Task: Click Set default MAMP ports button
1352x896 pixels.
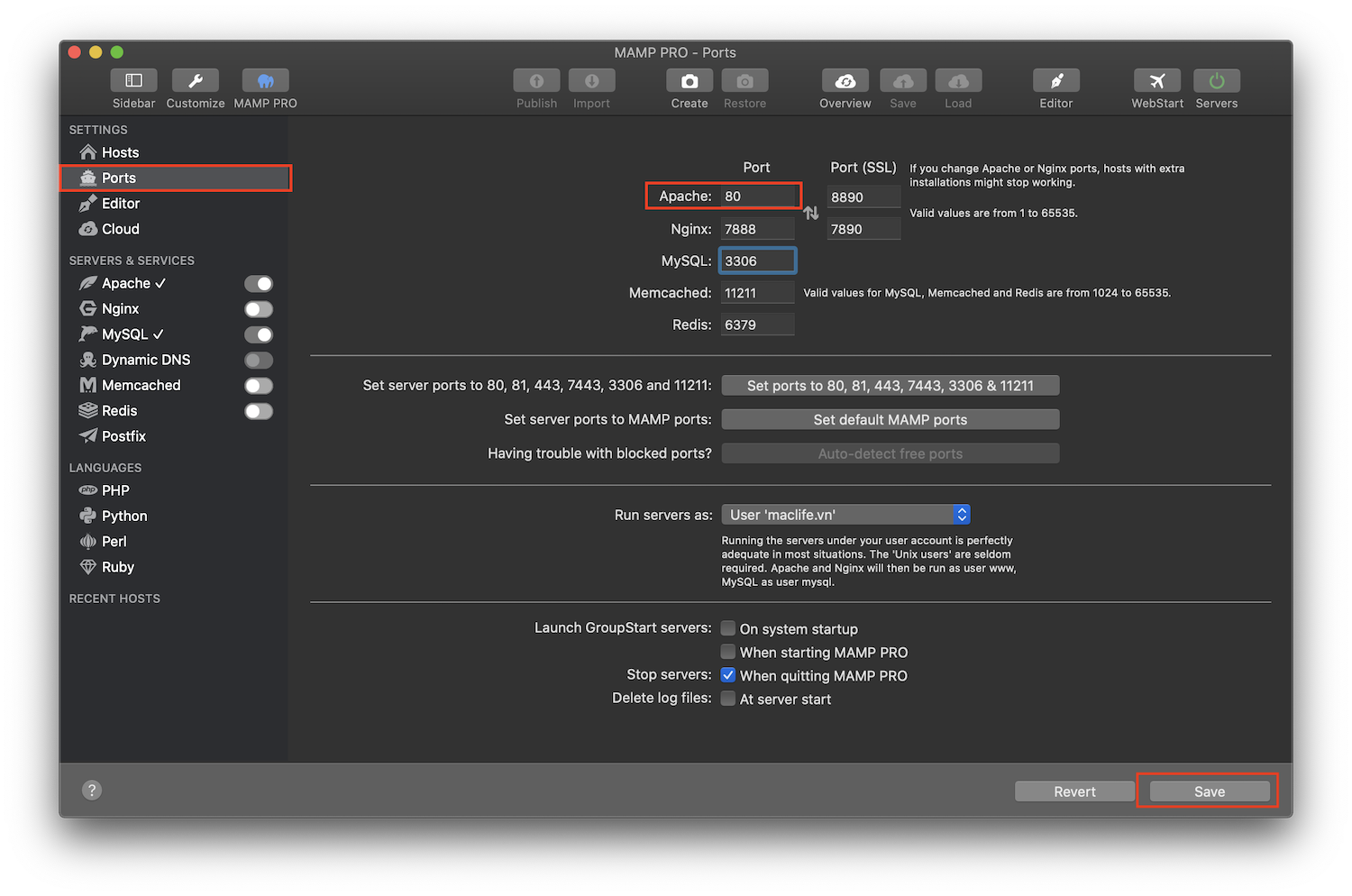Action: click(x=890, y=420)
